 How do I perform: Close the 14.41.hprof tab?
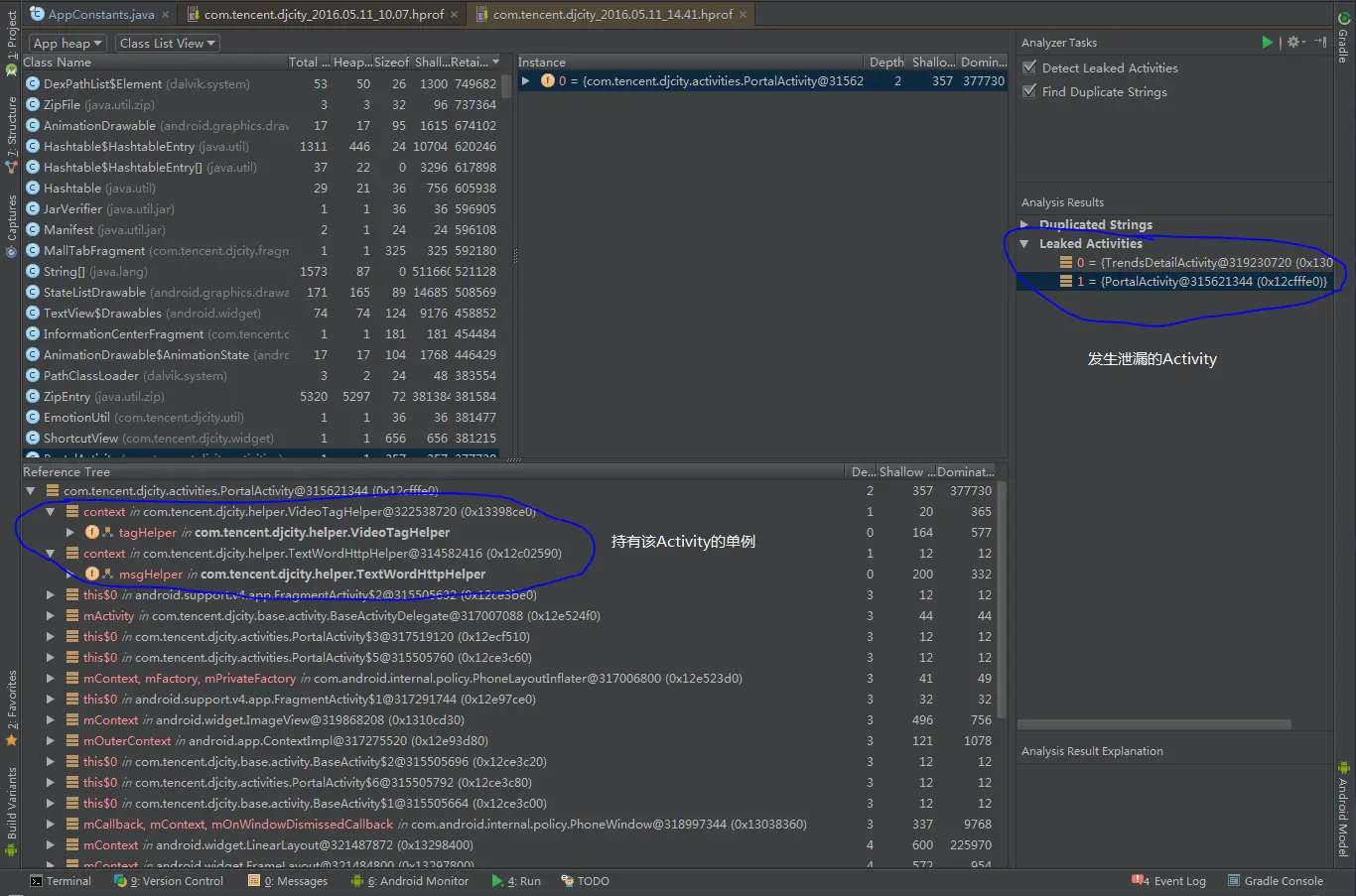point(743,15)
